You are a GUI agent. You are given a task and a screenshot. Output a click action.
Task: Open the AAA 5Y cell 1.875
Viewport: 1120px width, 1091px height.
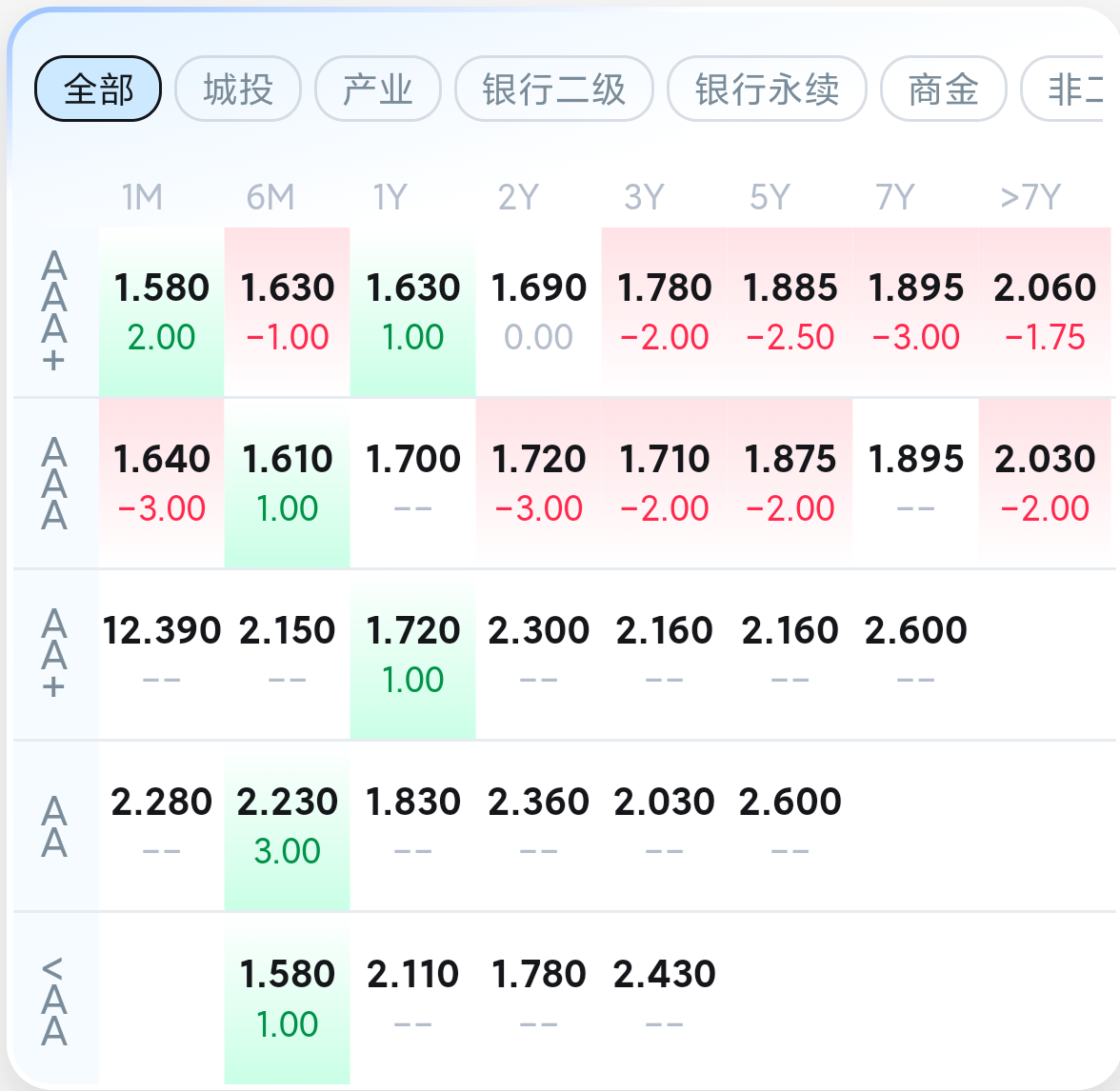[790, 483]
